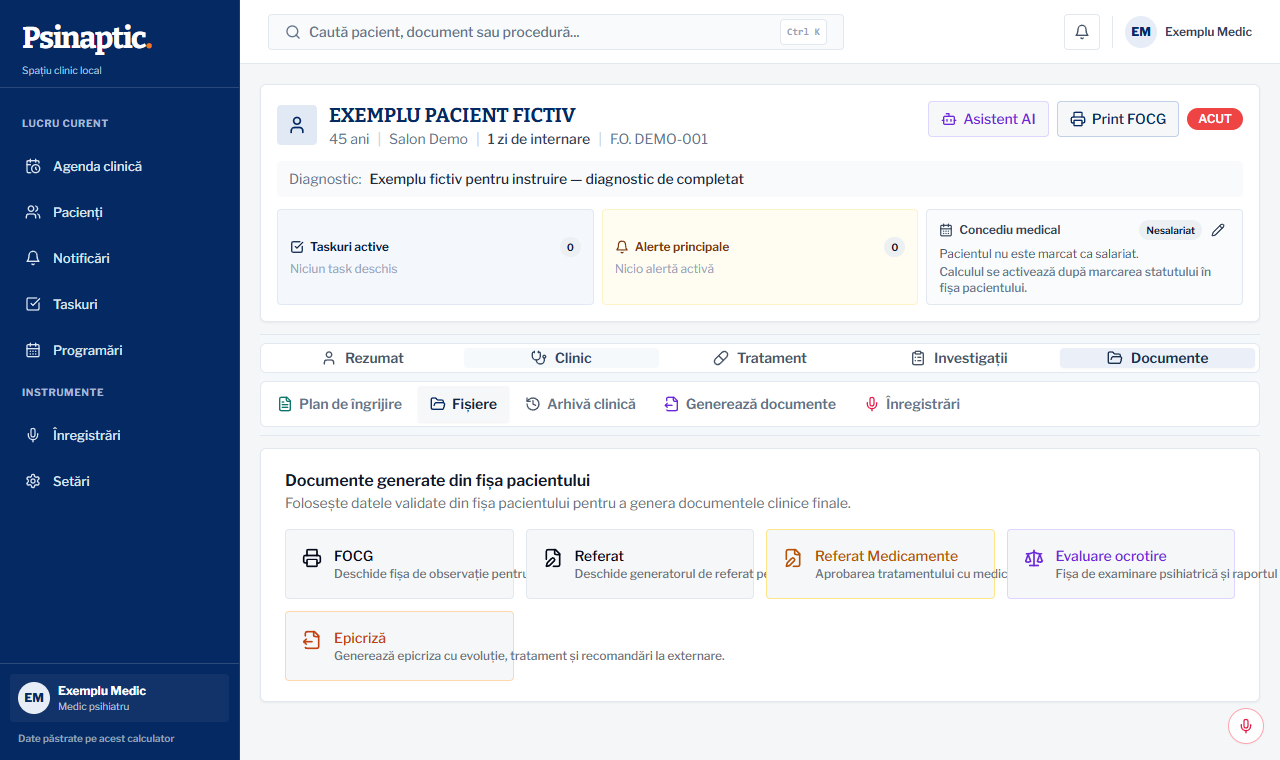
Task: Click the Epicriză document icon
Action: [312, 640]
